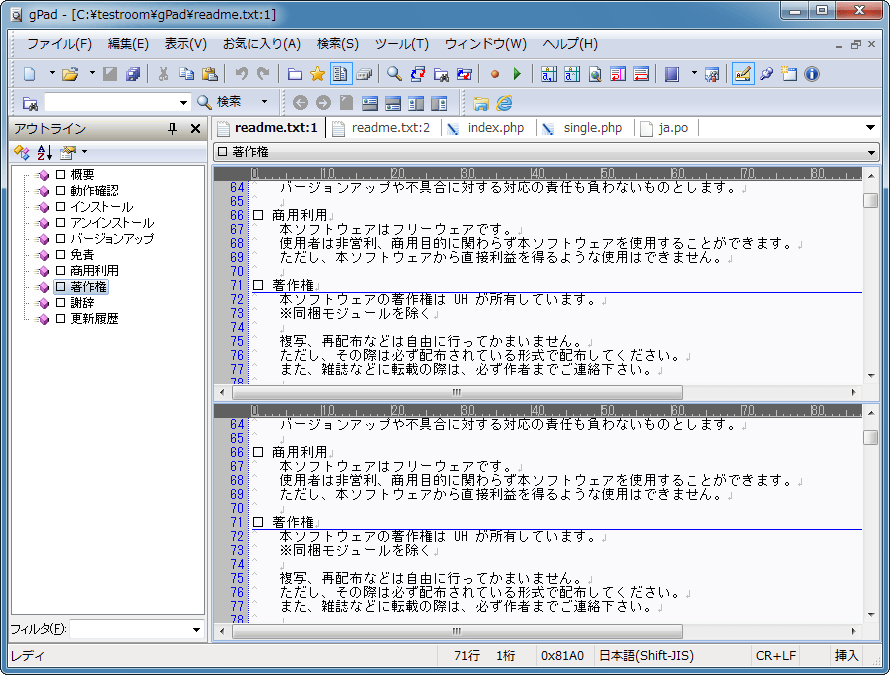This screenshot has width=890, height=675.
Task: Click the Save All disks icon
Action: pyautogui.click(x=133, y=74)
